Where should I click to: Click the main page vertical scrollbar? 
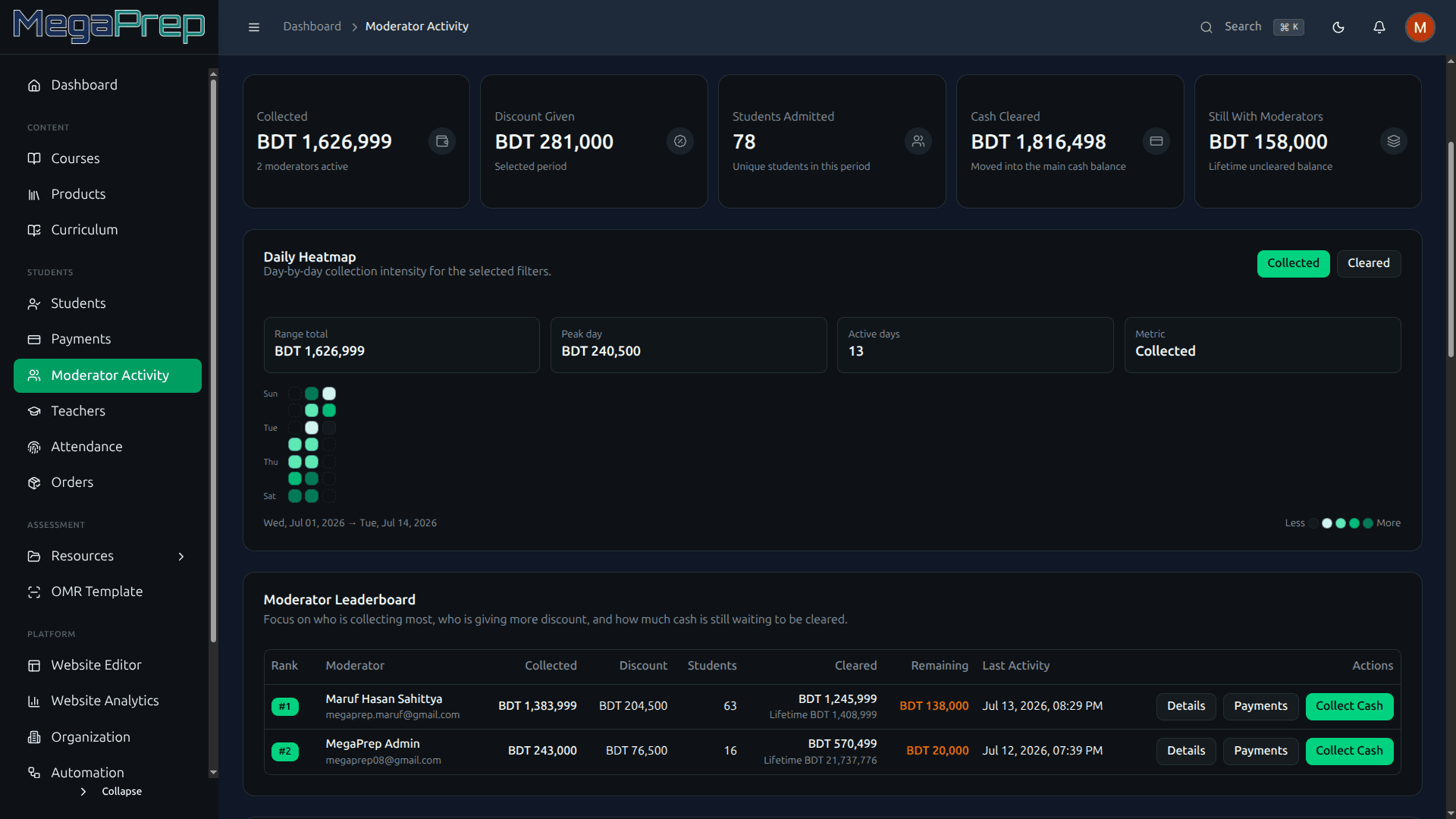tap(1451, 250)
